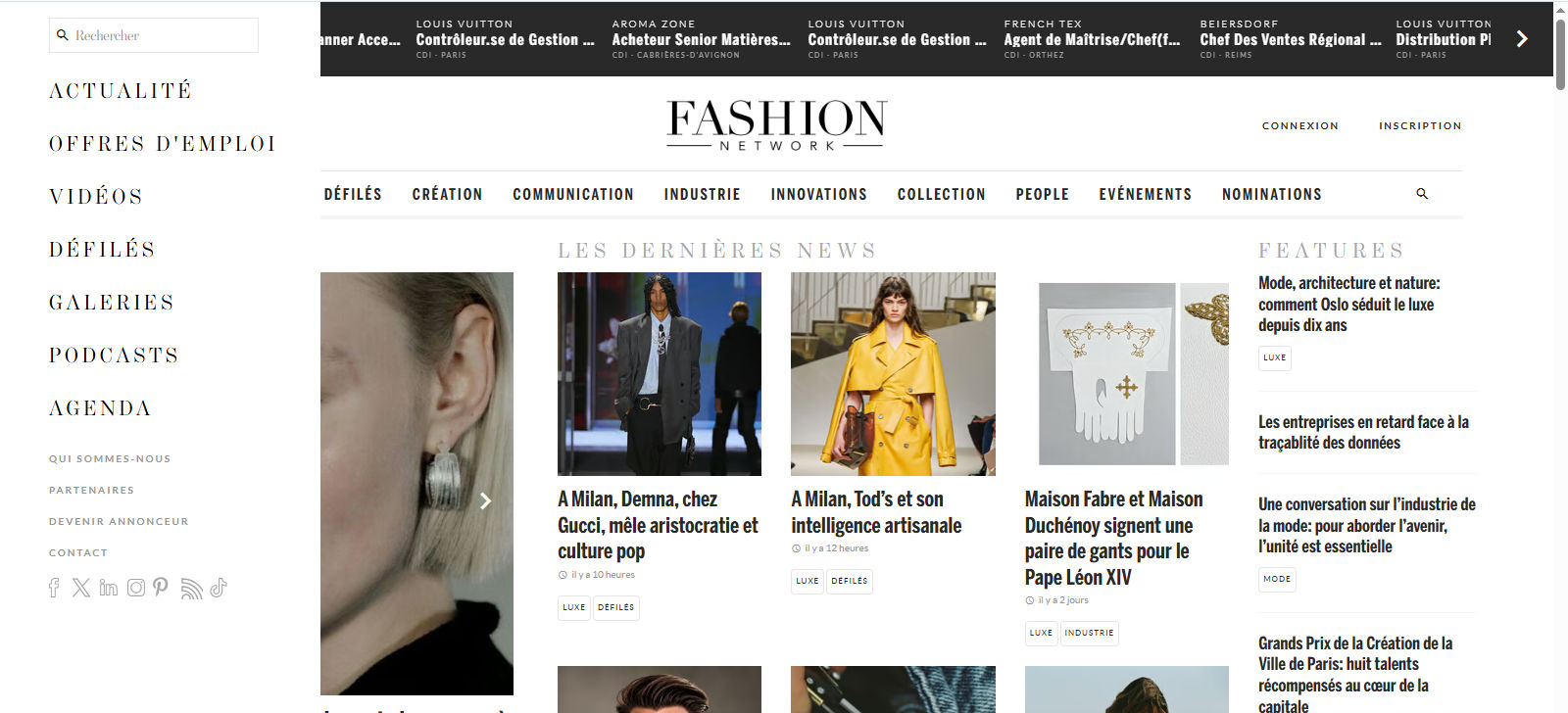Read the Demna chez Gucci article headline
Image resolution: width=1568 pixels, height=713 pixels.
659,525
